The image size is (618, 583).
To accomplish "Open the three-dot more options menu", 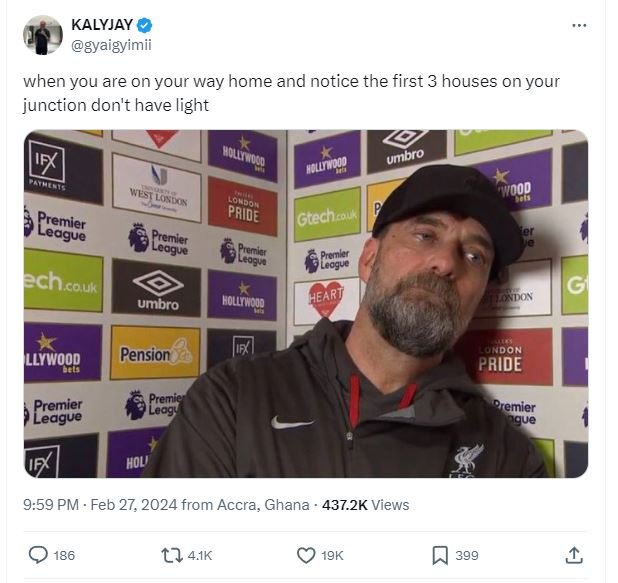I will (579, 25).
